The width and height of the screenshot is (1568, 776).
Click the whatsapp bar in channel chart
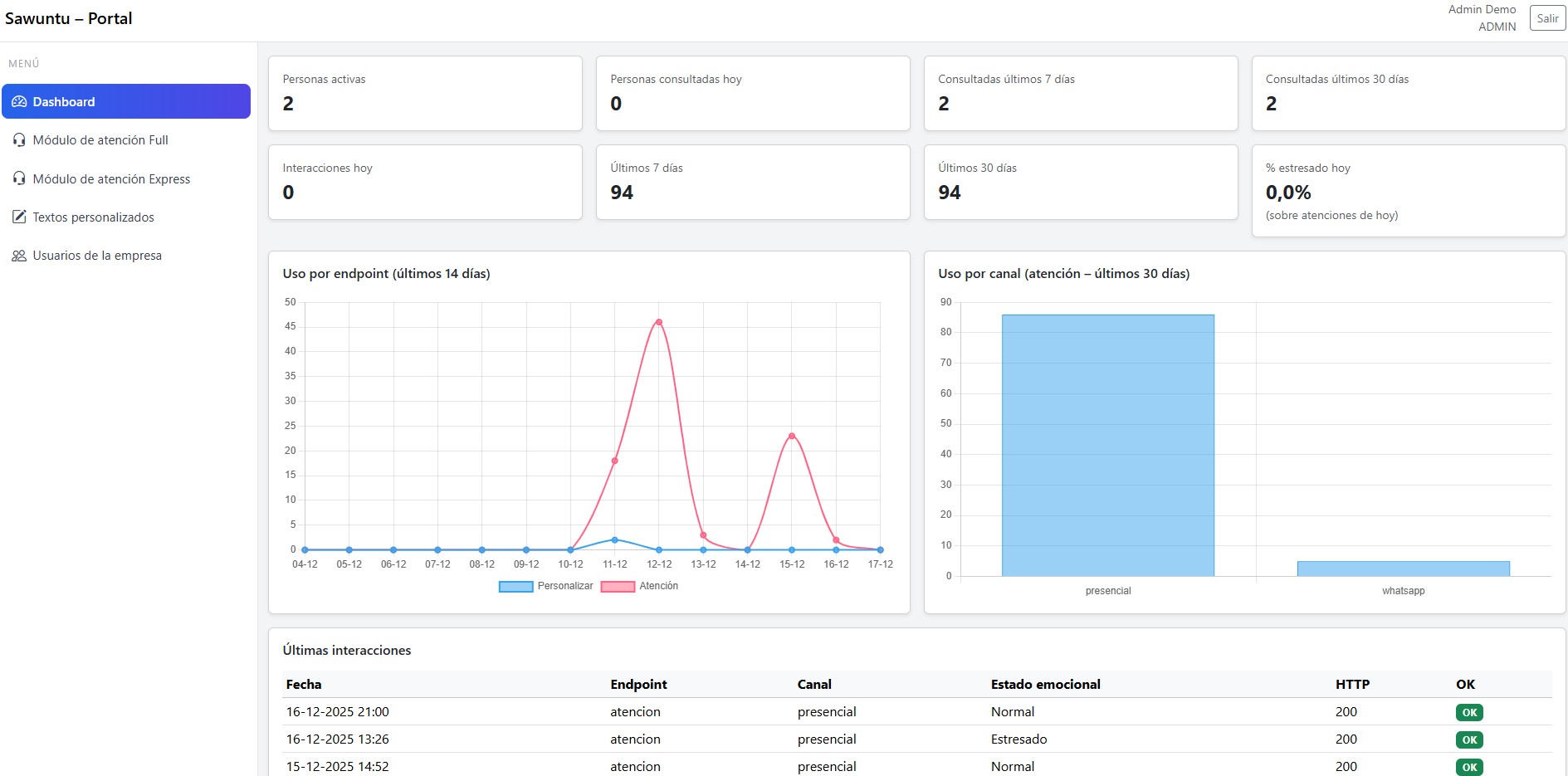tap(1403, 569)
